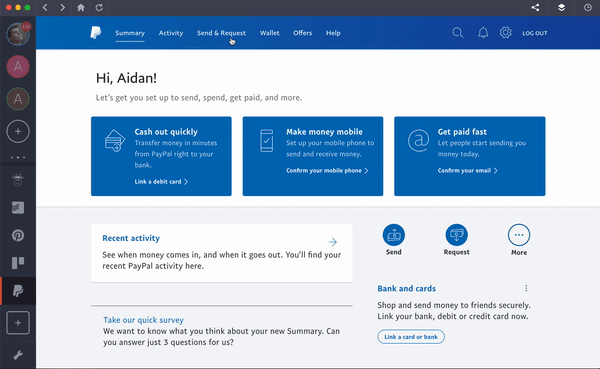Open the Activity tab

pos(171,33)
